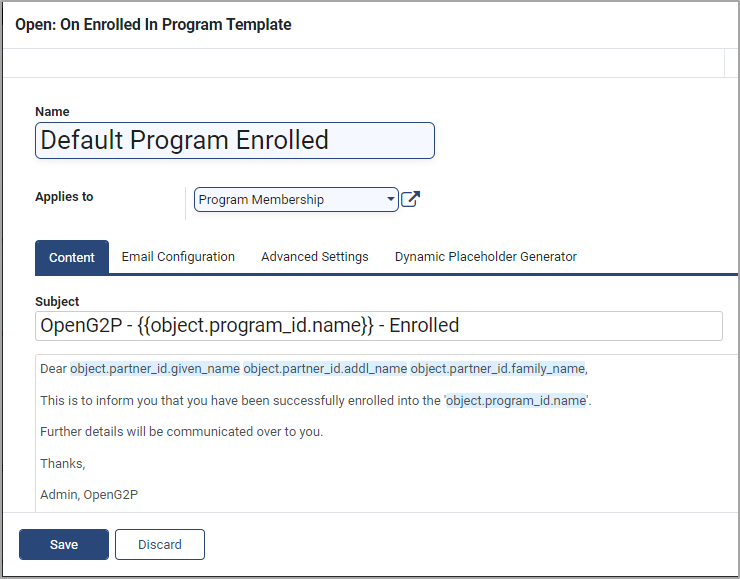
Task: Open external link icon beside Program Membership
Action: pyautogui.click(x=410, y=199)
